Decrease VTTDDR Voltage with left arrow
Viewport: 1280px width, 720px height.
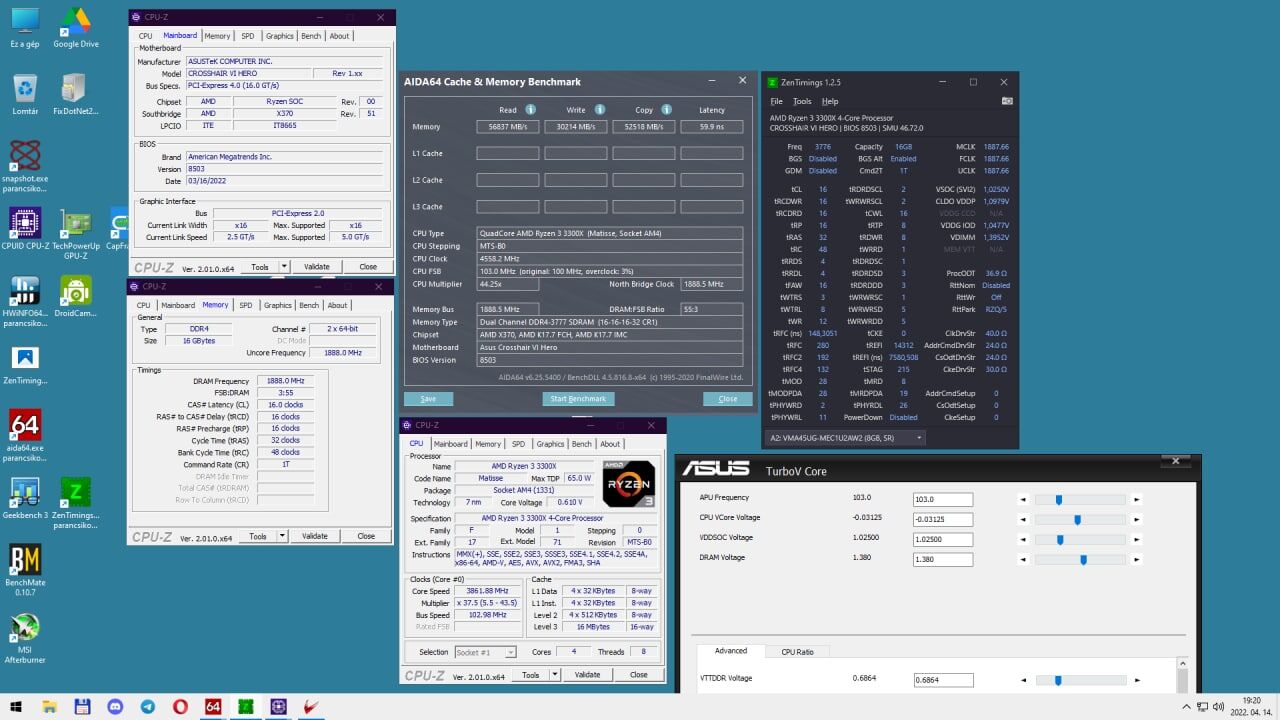(x=1022, y=680)
